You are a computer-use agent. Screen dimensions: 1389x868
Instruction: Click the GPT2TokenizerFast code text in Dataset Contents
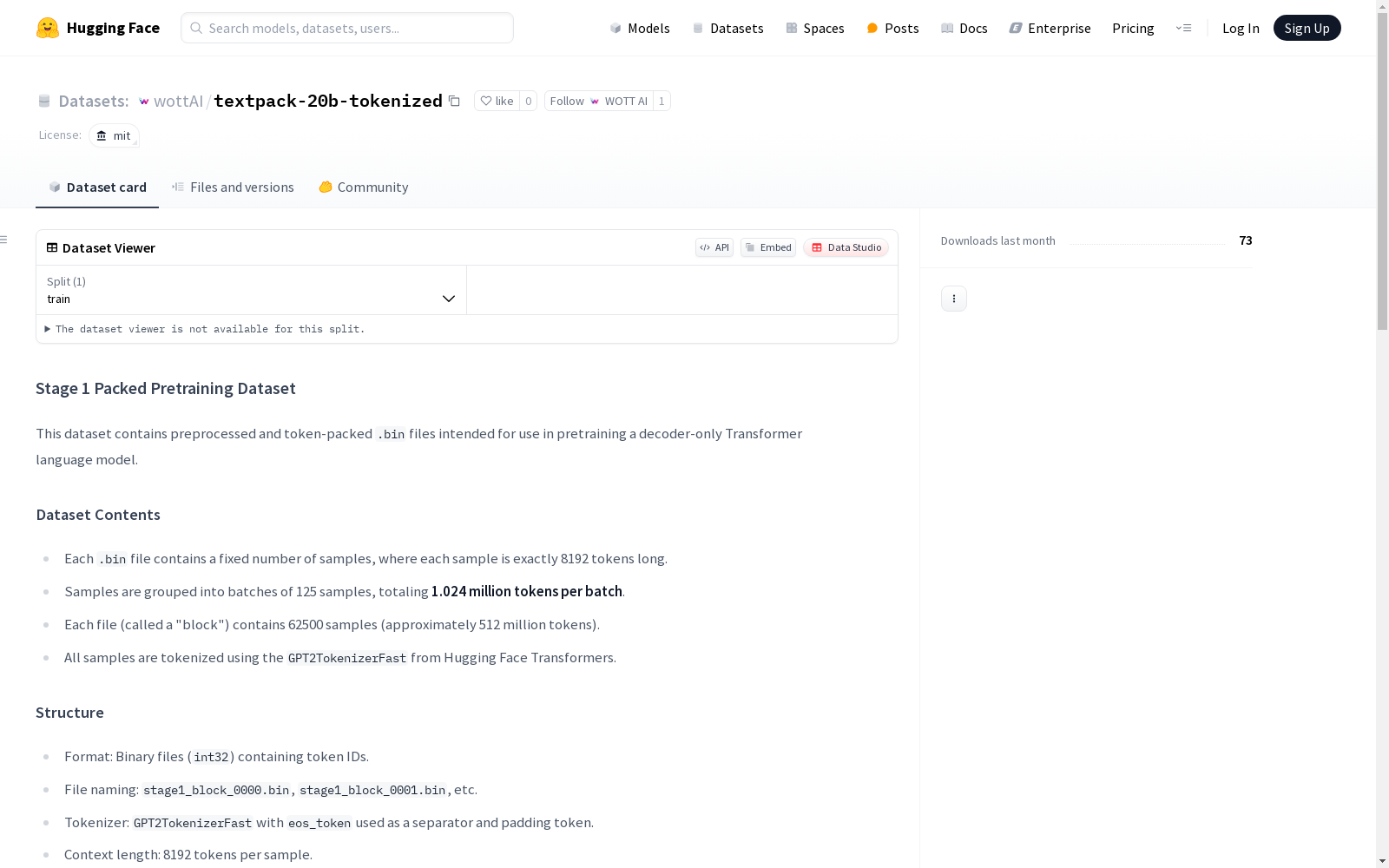click(347, 658)
